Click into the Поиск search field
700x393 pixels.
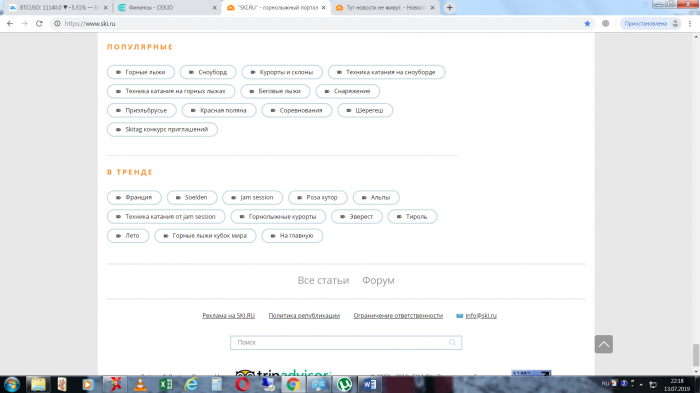pyautogui.click(x=346, y=343)
